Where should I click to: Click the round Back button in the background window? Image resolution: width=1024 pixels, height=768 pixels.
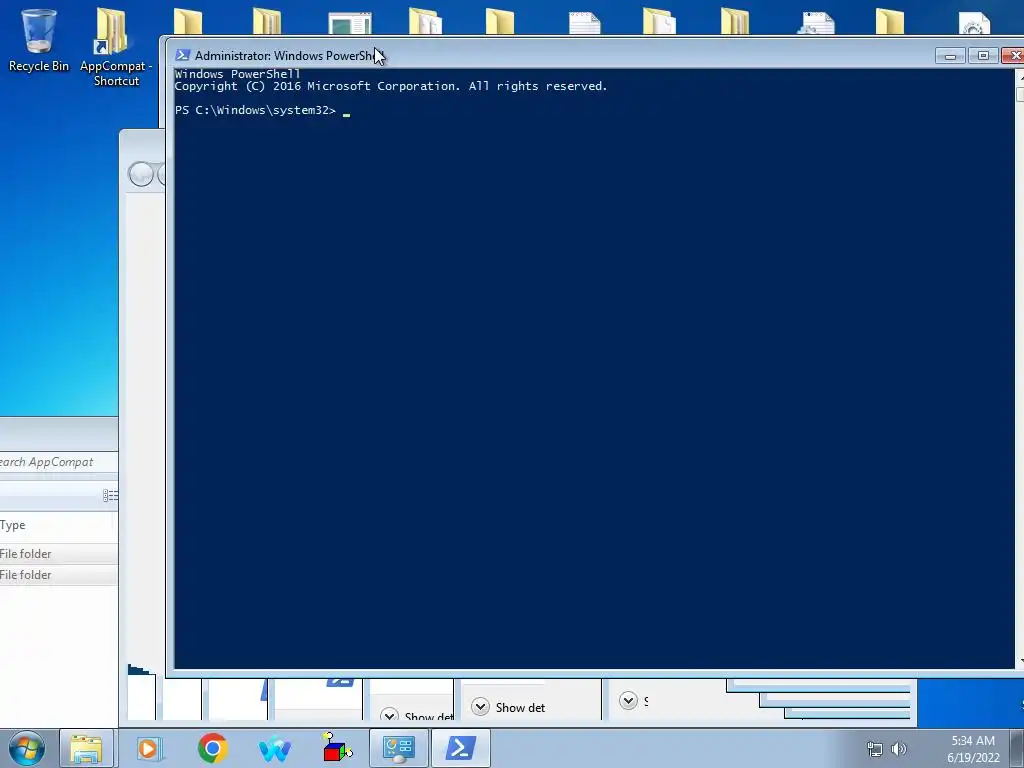[x=140, y=174]
